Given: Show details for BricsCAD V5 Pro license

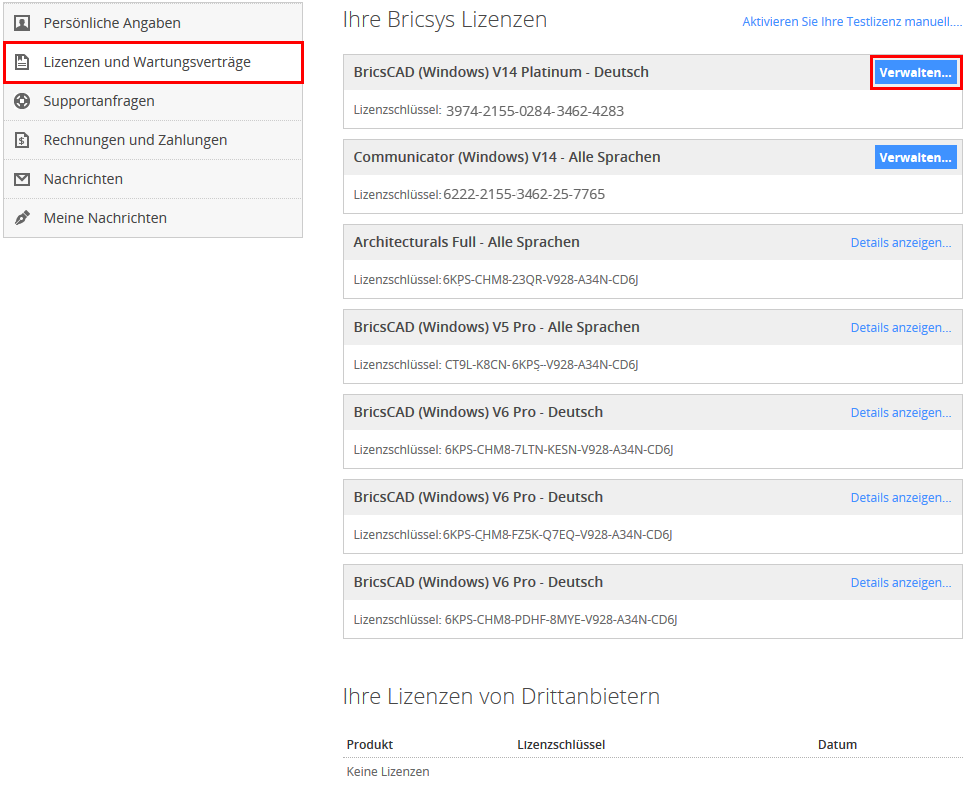Looking at the screenshot, I should click(x=900, y=327).
